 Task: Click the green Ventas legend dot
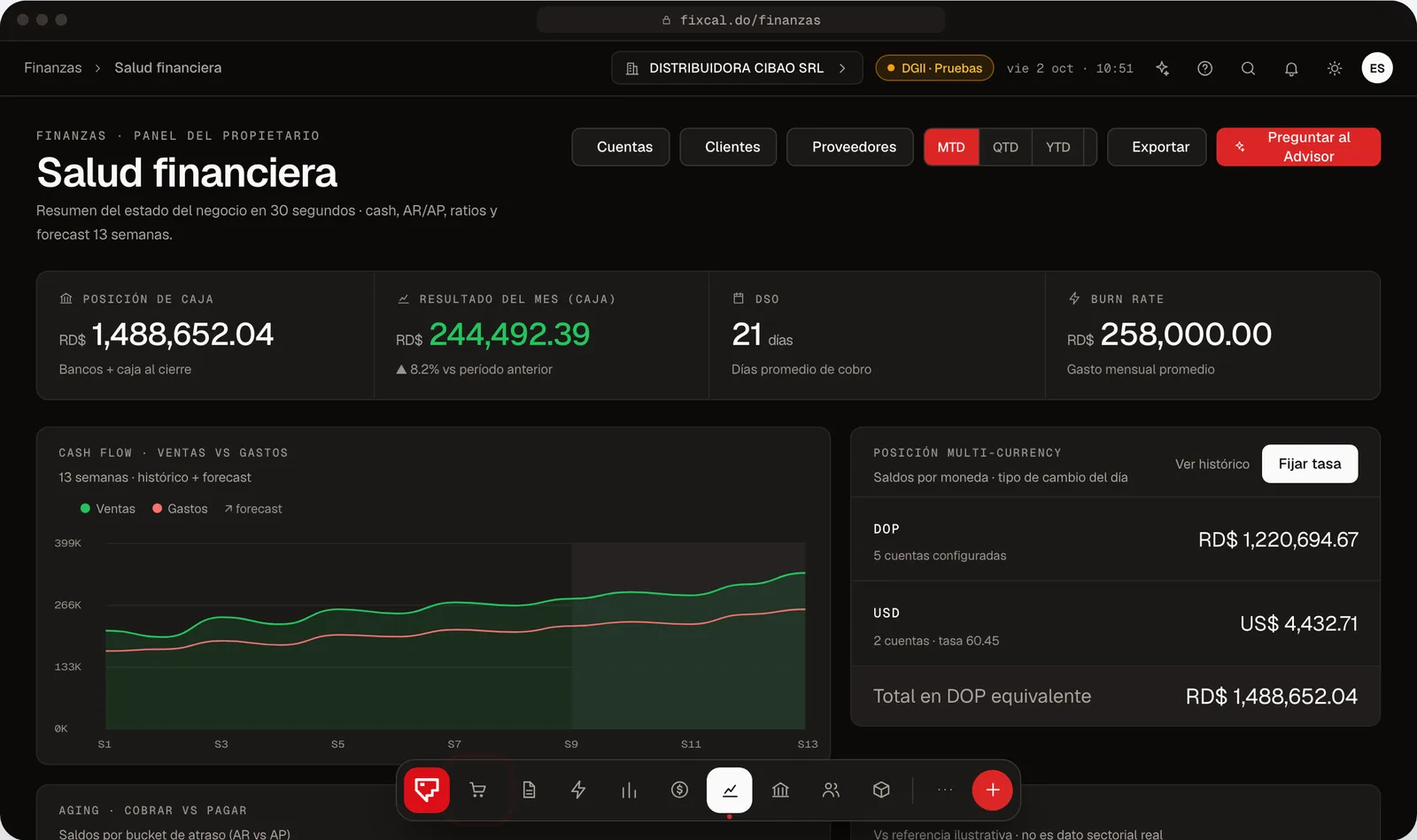pyautogui.click(x=85, y=508)
